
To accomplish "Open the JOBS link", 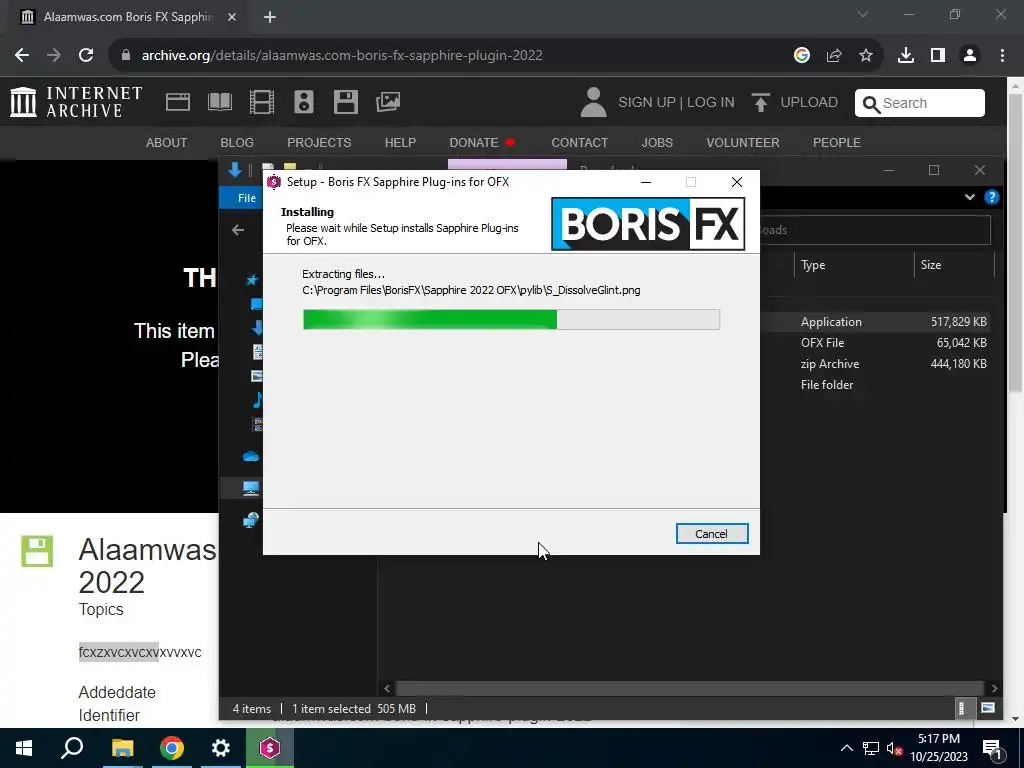I will click(657, 142).
